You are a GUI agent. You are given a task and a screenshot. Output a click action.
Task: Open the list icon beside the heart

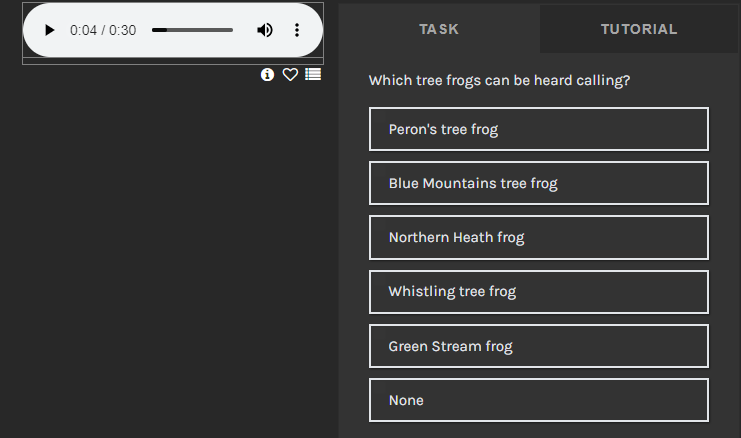click(x=313, y=74)
